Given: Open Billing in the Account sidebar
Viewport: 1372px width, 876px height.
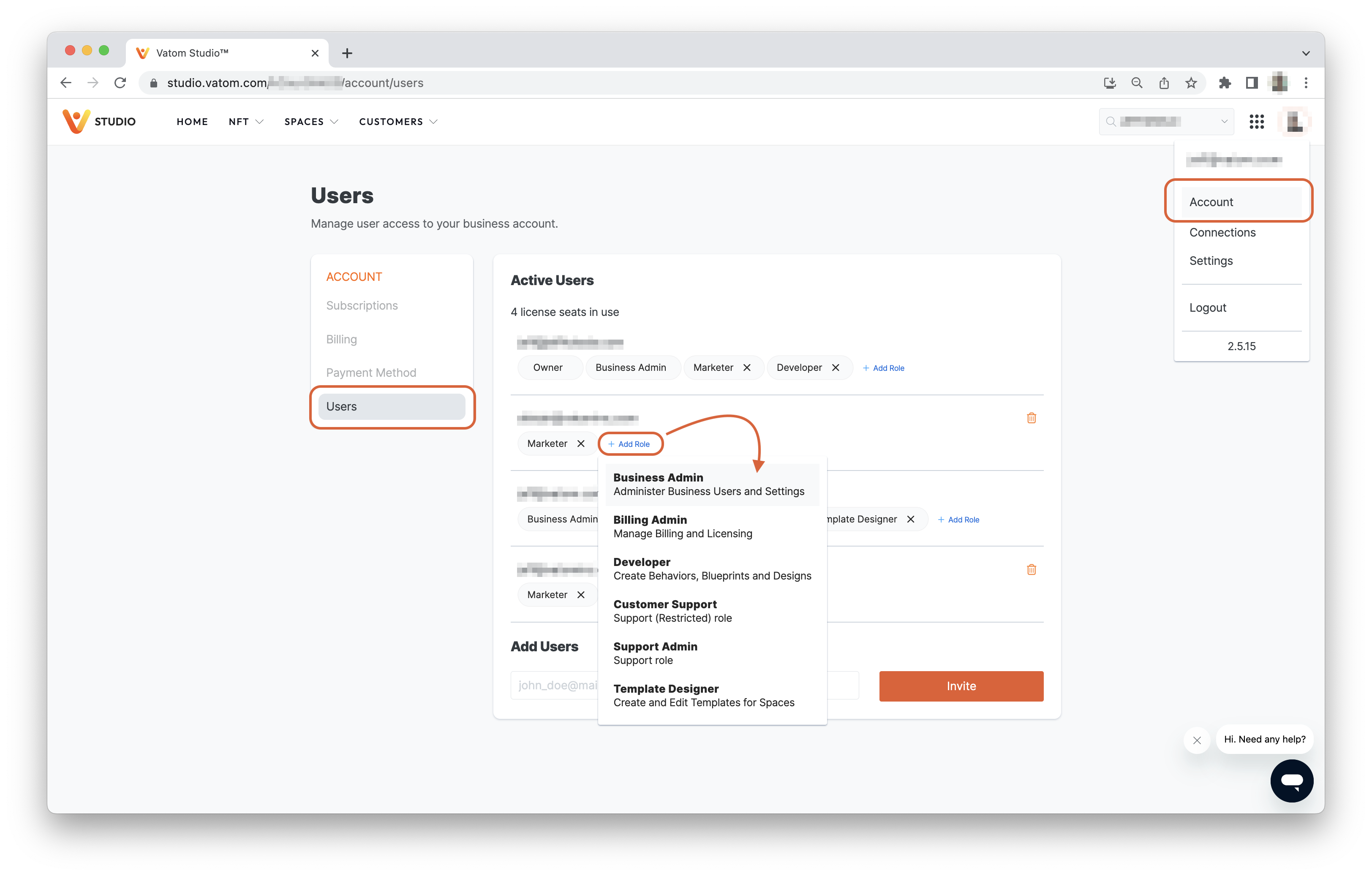Looking at the screenshot, I should coord(341,340).
